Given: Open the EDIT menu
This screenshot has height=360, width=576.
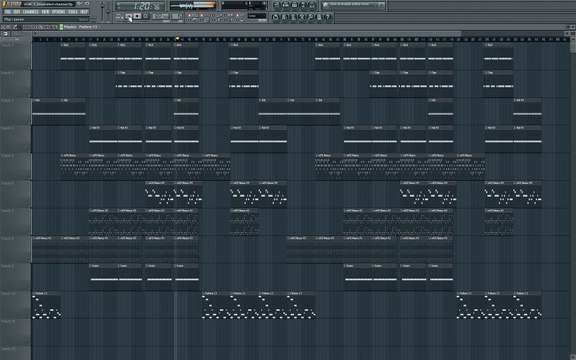Looking at the screenshot, I should [17, 12].
